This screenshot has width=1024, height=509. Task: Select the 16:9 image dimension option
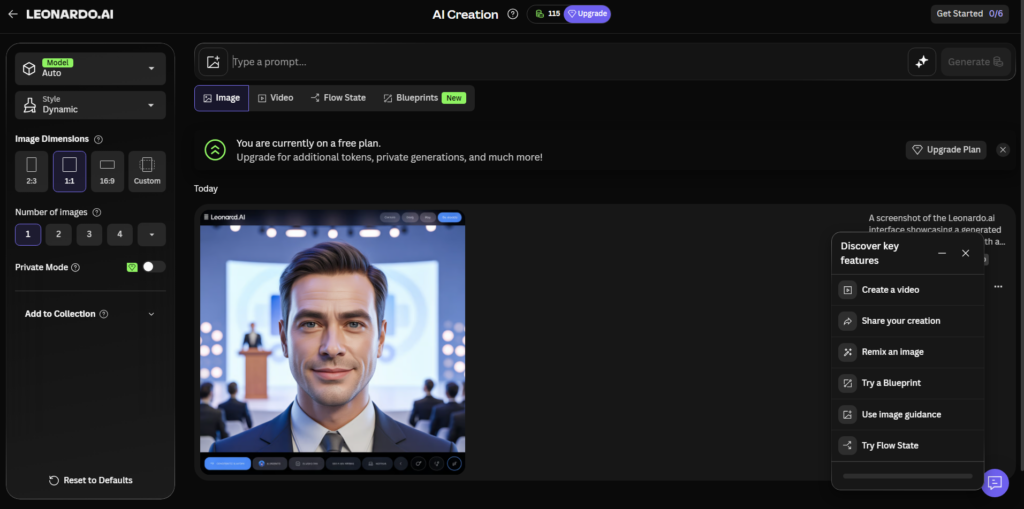click(x=108, y=171)
